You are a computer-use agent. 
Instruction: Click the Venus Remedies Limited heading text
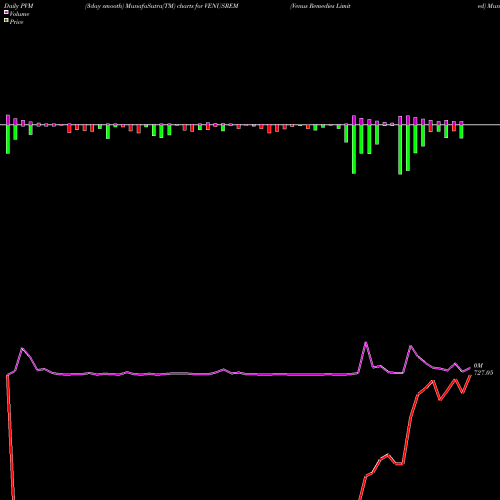320,6
